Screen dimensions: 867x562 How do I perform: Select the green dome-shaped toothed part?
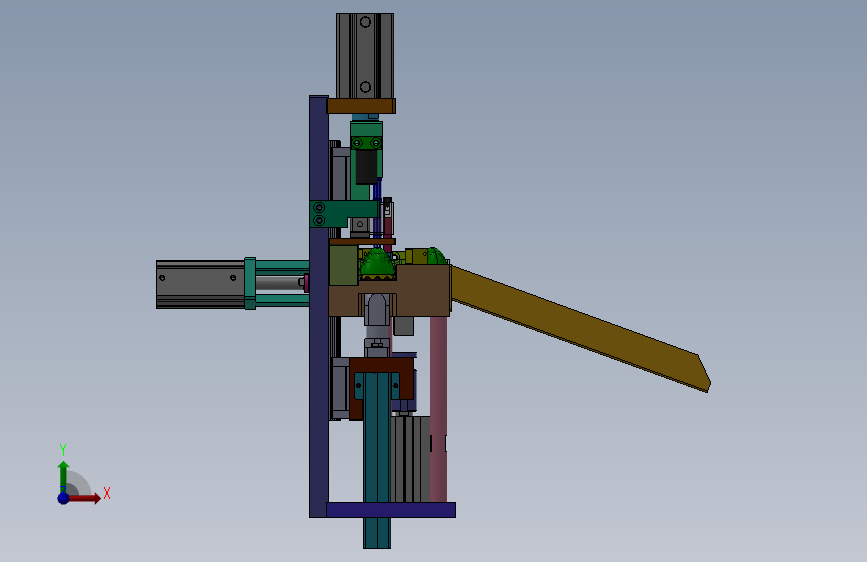coord(377,264)
